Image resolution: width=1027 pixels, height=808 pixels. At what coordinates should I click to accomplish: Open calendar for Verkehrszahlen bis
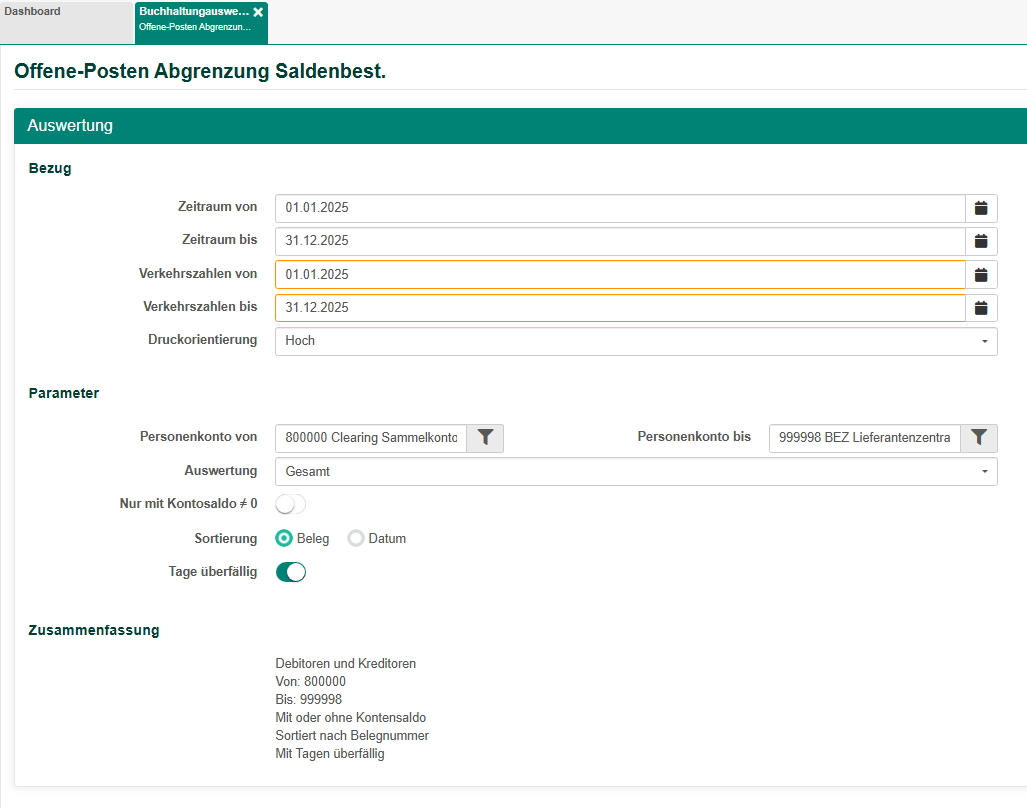tap(981, 308)
